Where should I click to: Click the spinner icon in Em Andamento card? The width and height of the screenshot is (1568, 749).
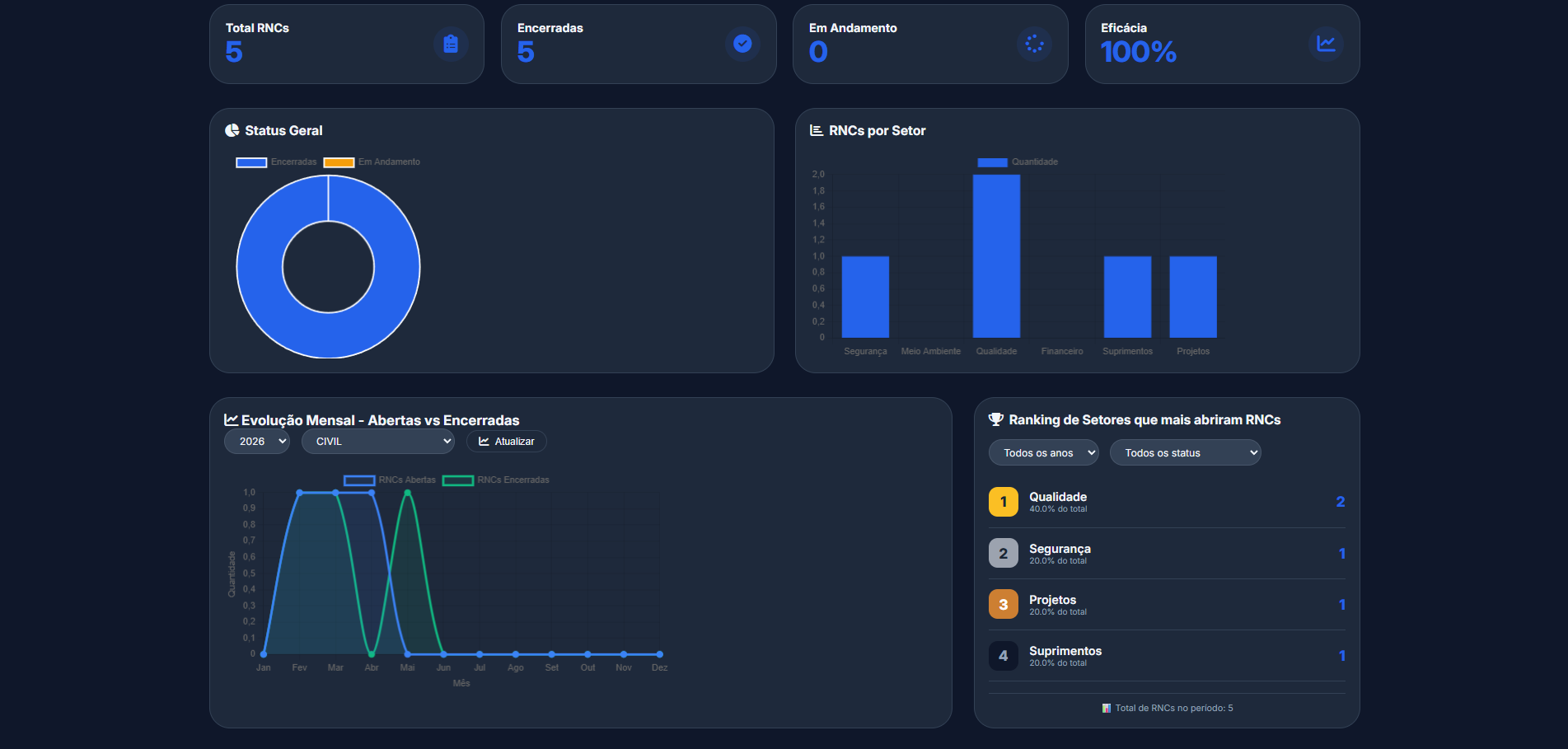pyautogui.click(x=1034, y=44)
